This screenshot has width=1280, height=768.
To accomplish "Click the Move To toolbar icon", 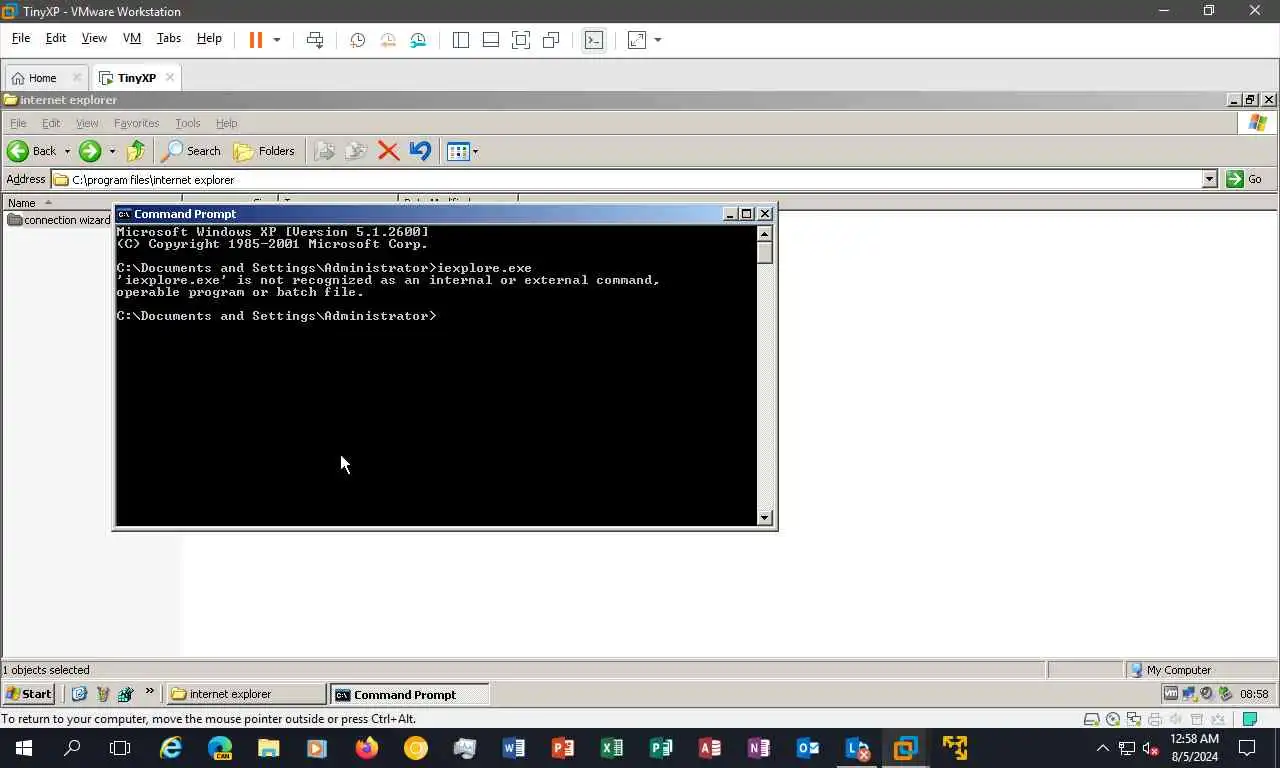I will (324, 151).
